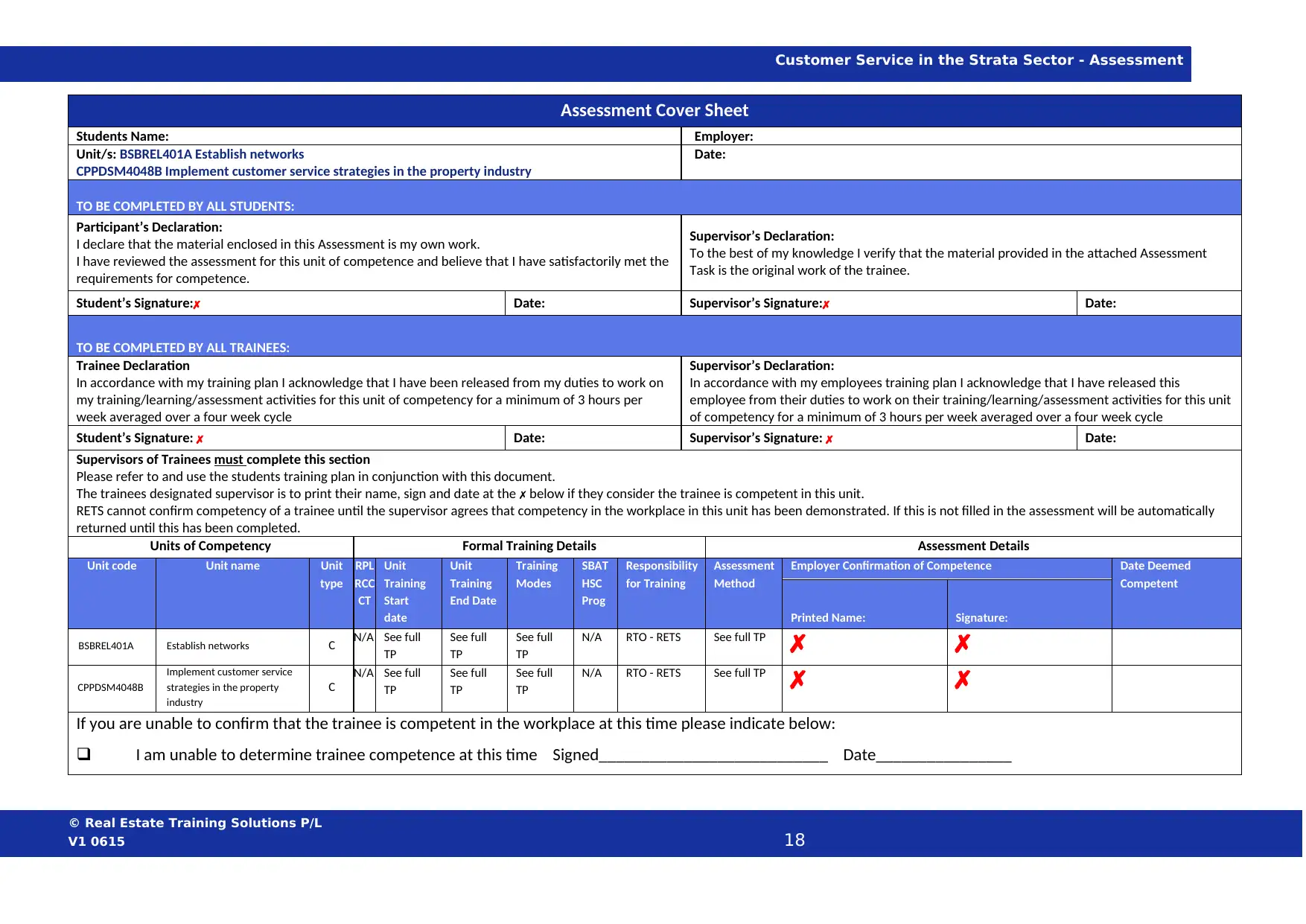Tick the unable to determine competence checkbox
This screenshot has height=924, width=1306.
(83, 753)
